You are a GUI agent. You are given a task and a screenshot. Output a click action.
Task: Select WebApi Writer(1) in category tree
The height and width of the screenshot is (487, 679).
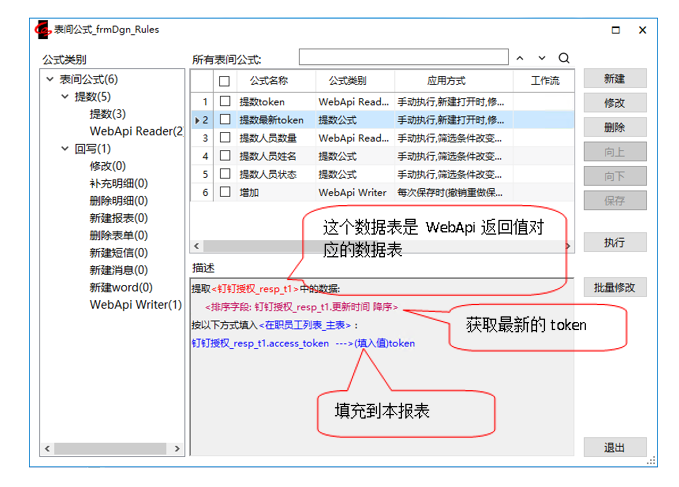135,305
